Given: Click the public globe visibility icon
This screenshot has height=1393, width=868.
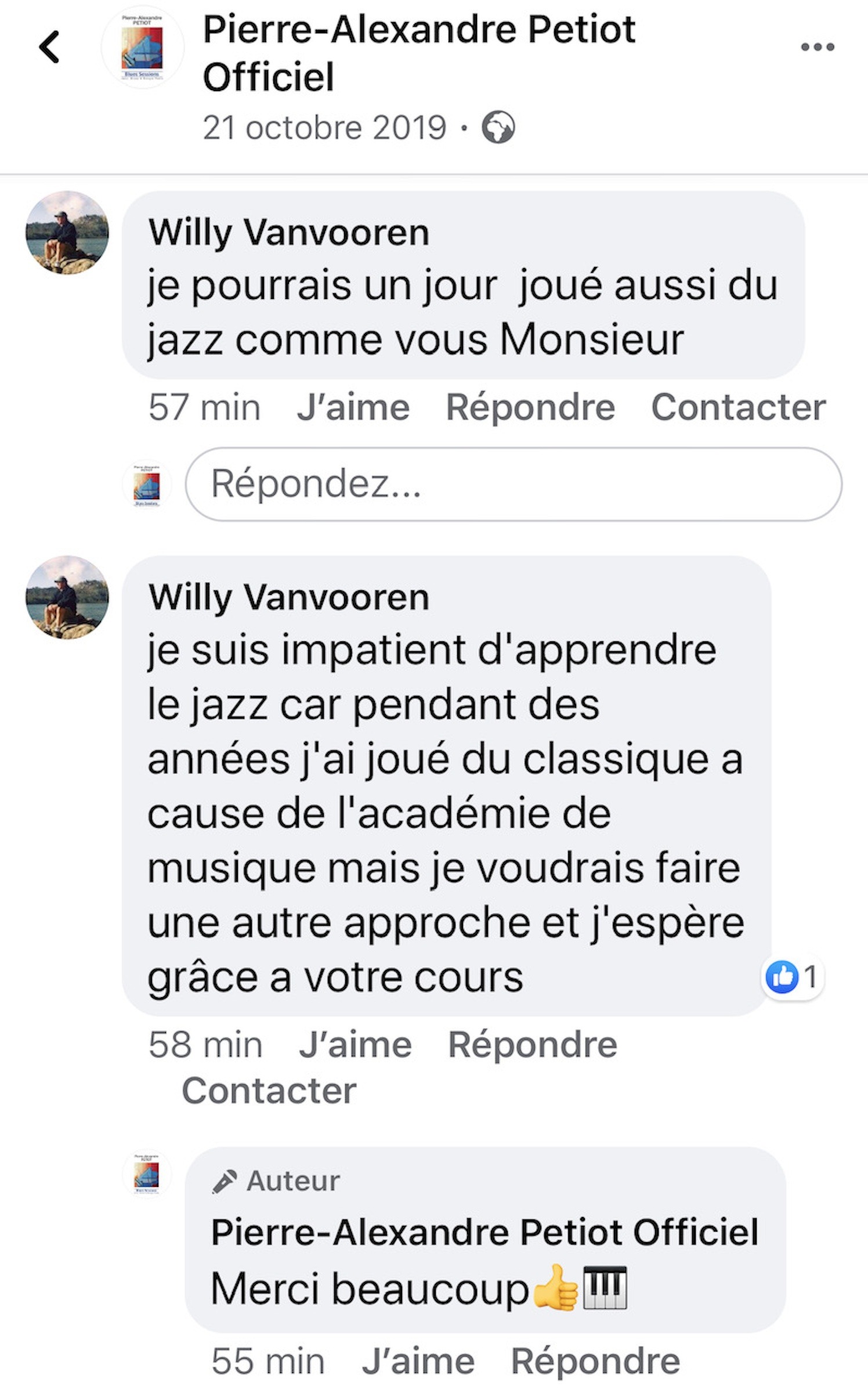Looking at the screenshot, I should click(x=498, y=127).
